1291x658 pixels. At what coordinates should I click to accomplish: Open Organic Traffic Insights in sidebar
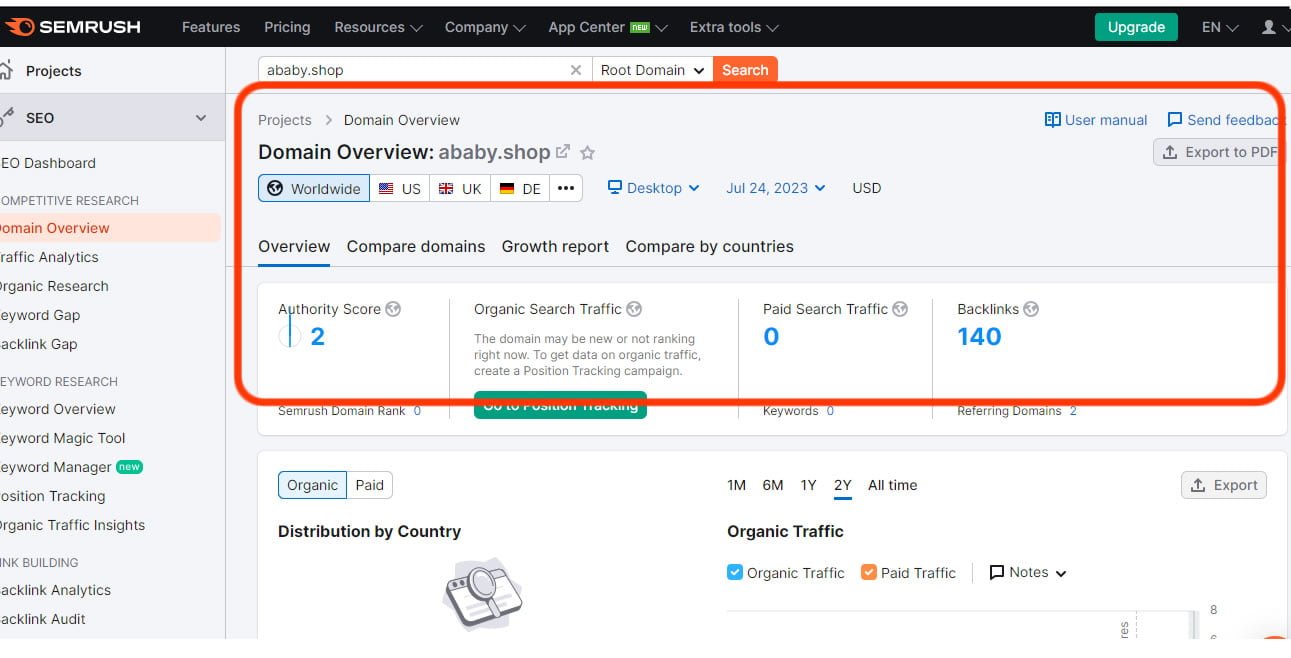click(x=71, y=525)
